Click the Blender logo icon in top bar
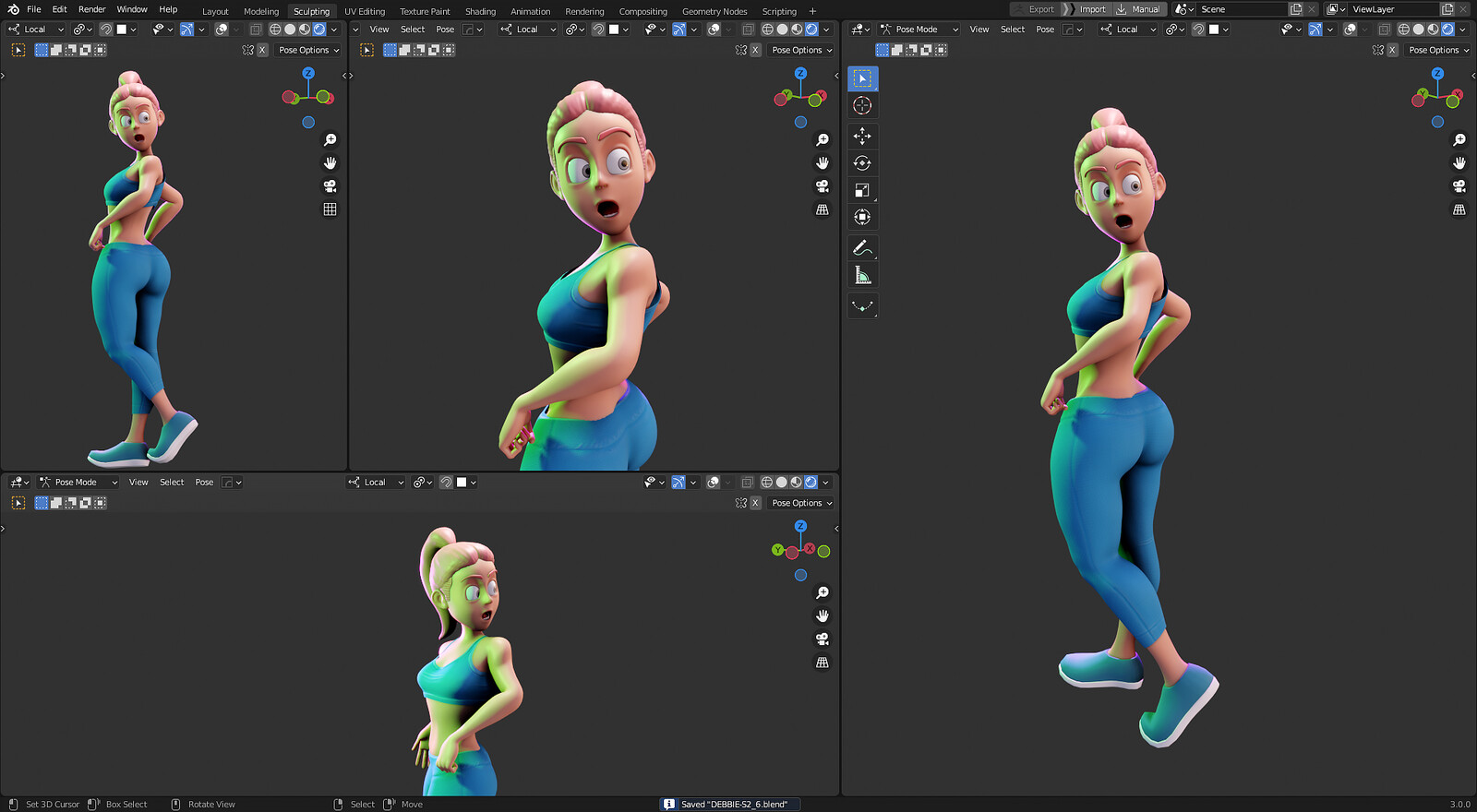 13,9
